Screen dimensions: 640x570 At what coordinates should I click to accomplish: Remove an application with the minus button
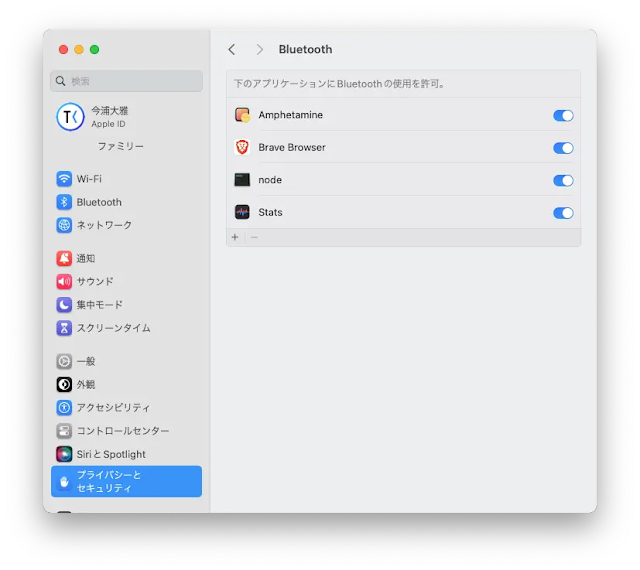[x=254, y=237]
